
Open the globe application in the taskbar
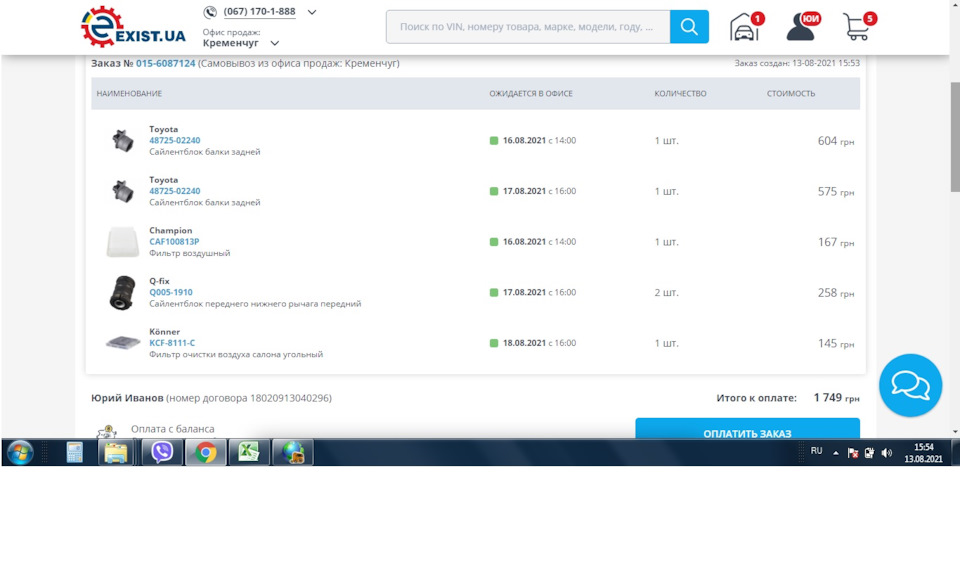coord(293,453)
